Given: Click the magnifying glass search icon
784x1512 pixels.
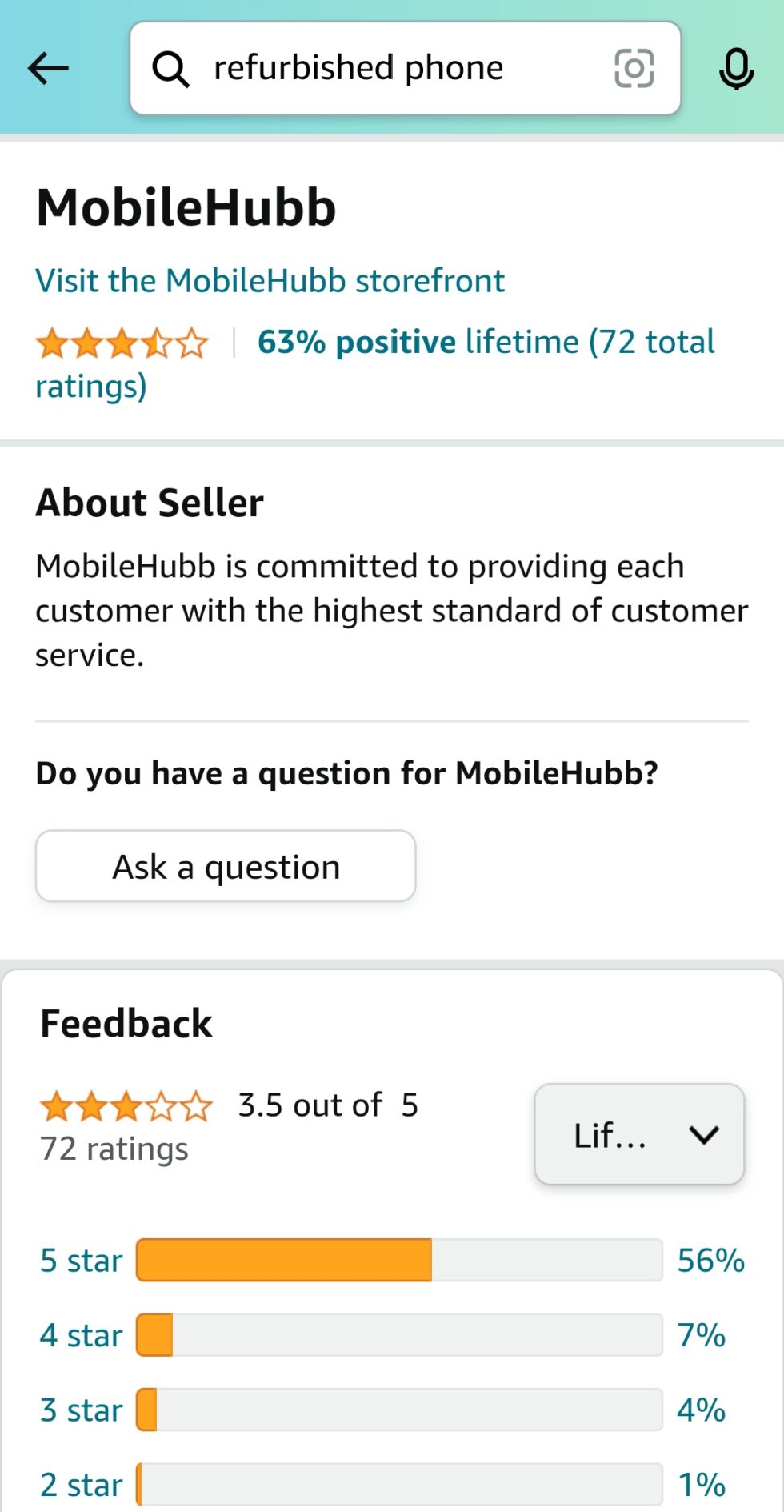Looking at the screenshot, I should [170, 68].
